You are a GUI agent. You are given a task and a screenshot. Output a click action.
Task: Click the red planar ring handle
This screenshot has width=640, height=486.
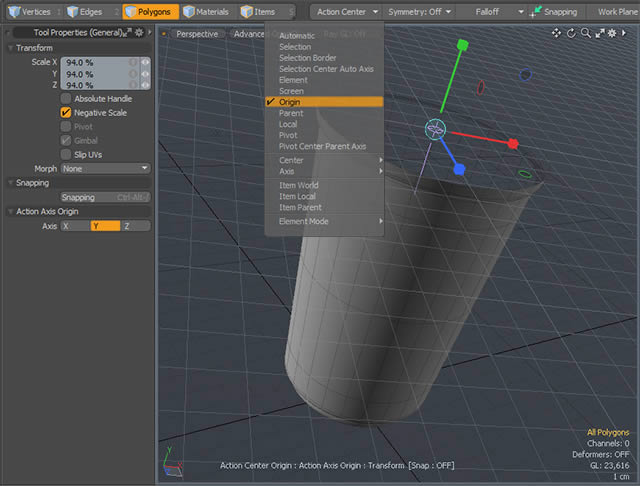481,87
